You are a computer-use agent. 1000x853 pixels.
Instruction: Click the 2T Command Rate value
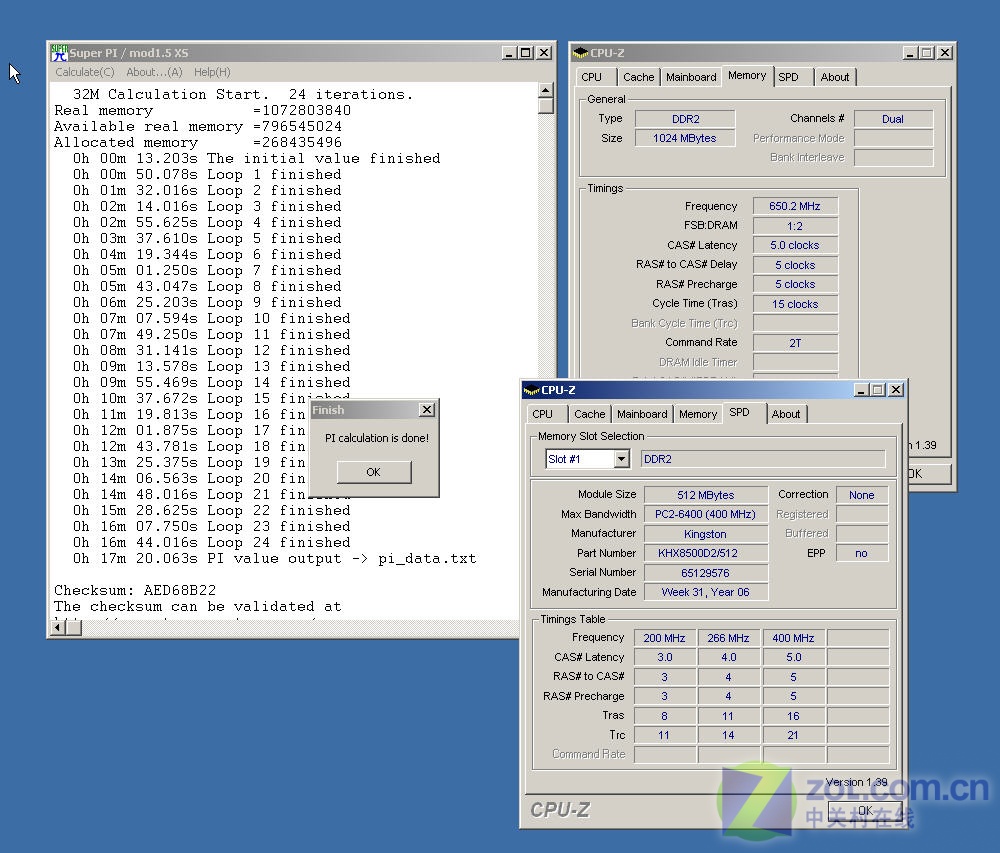tap(795, 343)
